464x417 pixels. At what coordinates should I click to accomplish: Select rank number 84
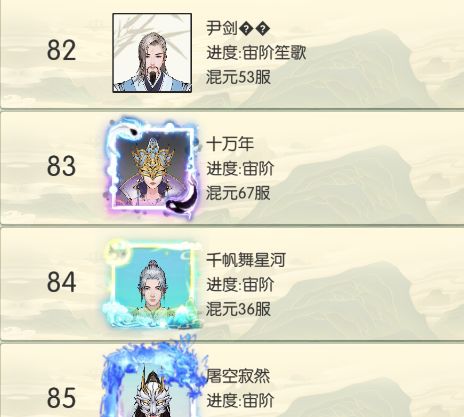click(x=61, y=282)
